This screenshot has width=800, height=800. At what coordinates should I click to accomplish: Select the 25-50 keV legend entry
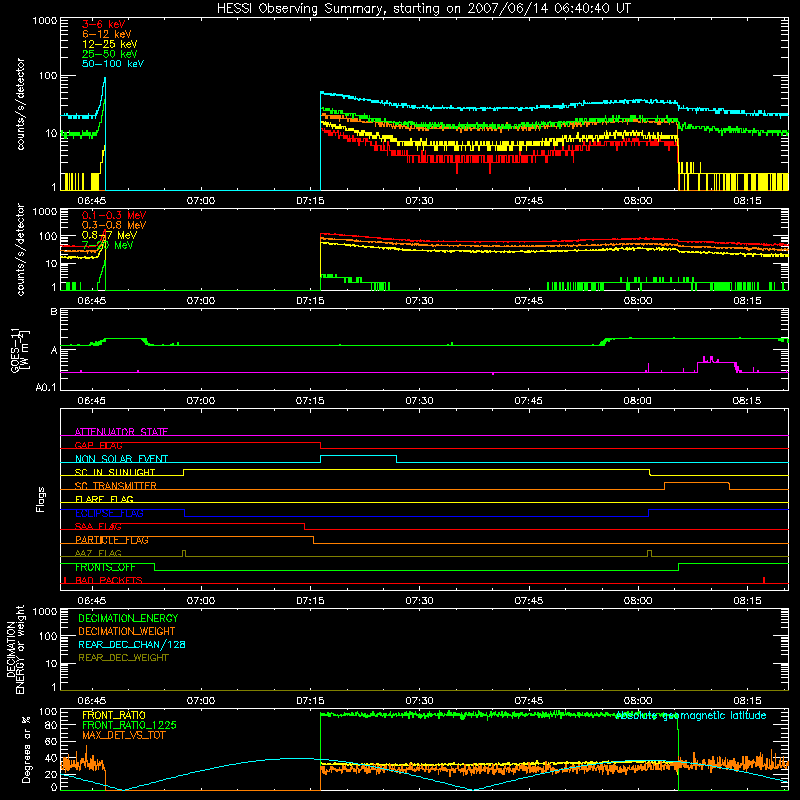pyautogui.click(x=110, y=54)
